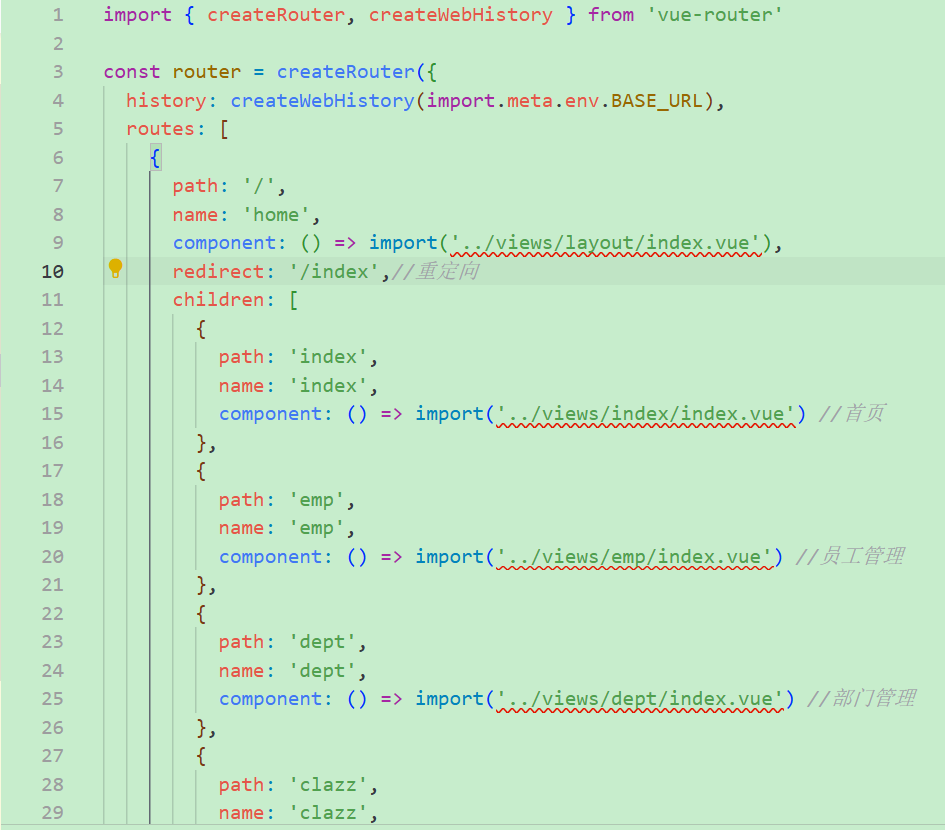Viewport: 945px width, 830px height.
Task: Click the 部门管理 comment
Action: pos(862,699)
